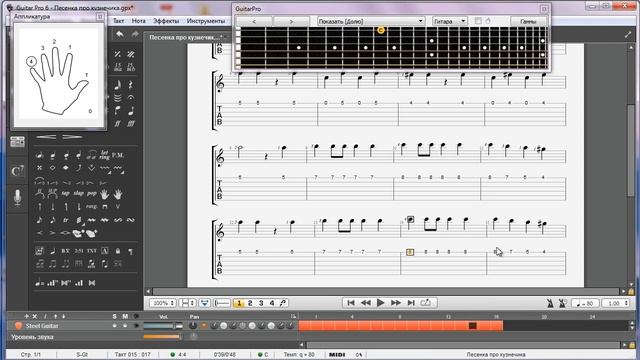640x360 pixels.
Task: Choose the tap effect icon
Action: (65, 194)
